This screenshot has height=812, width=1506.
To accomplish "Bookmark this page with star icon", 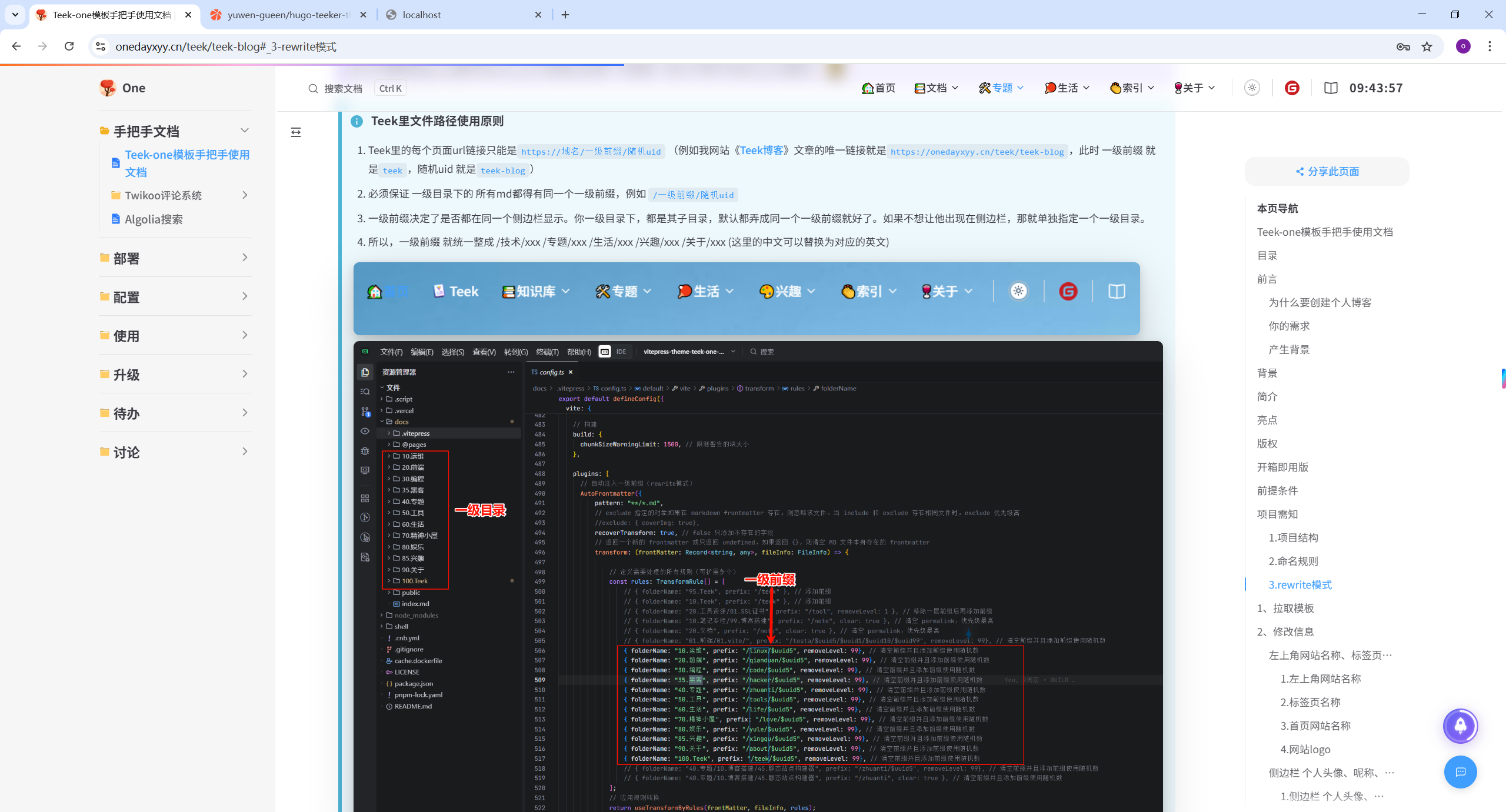I will [1427, 46].
